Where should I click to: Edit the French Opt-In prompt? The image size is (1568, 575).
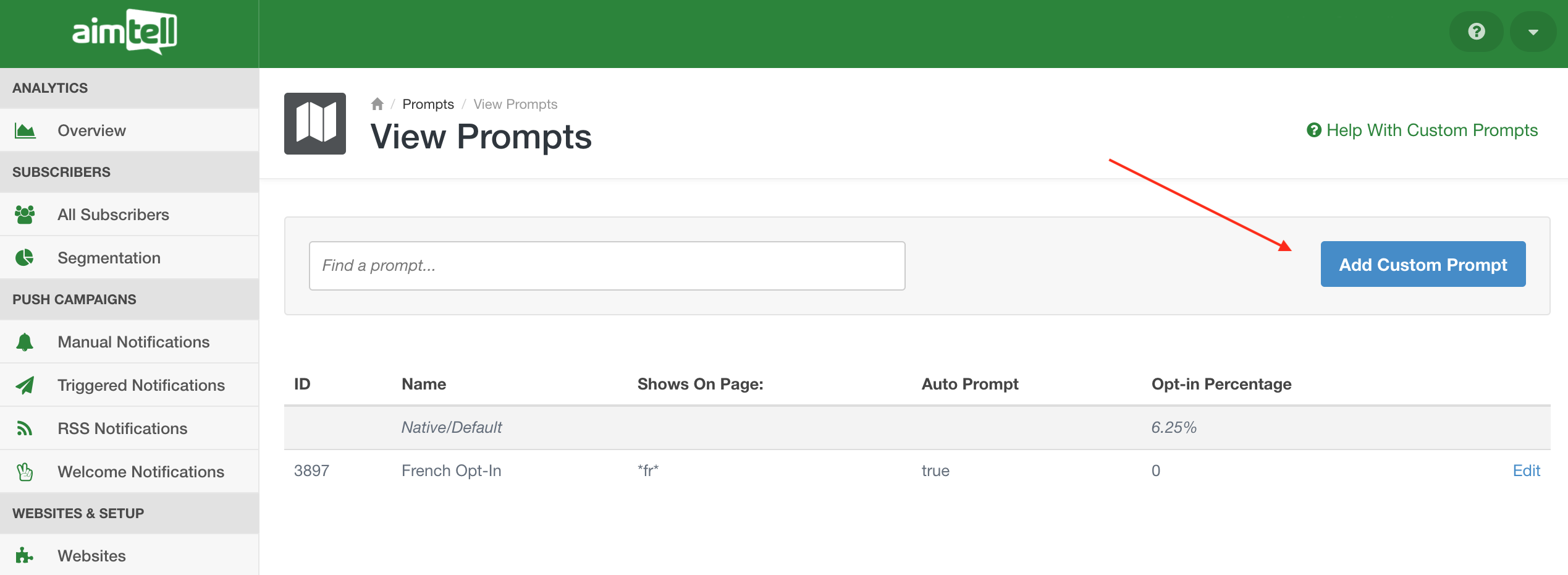tap(1526, 471)
